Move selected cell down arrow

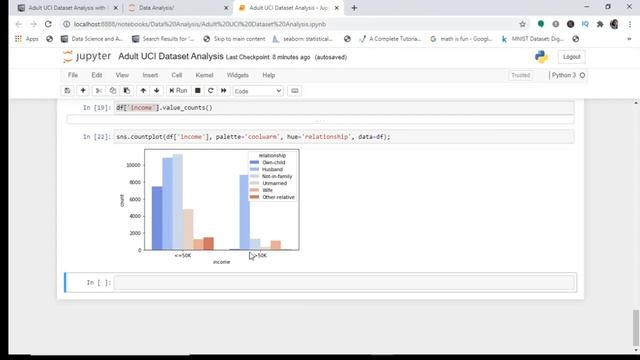(157, 91)
